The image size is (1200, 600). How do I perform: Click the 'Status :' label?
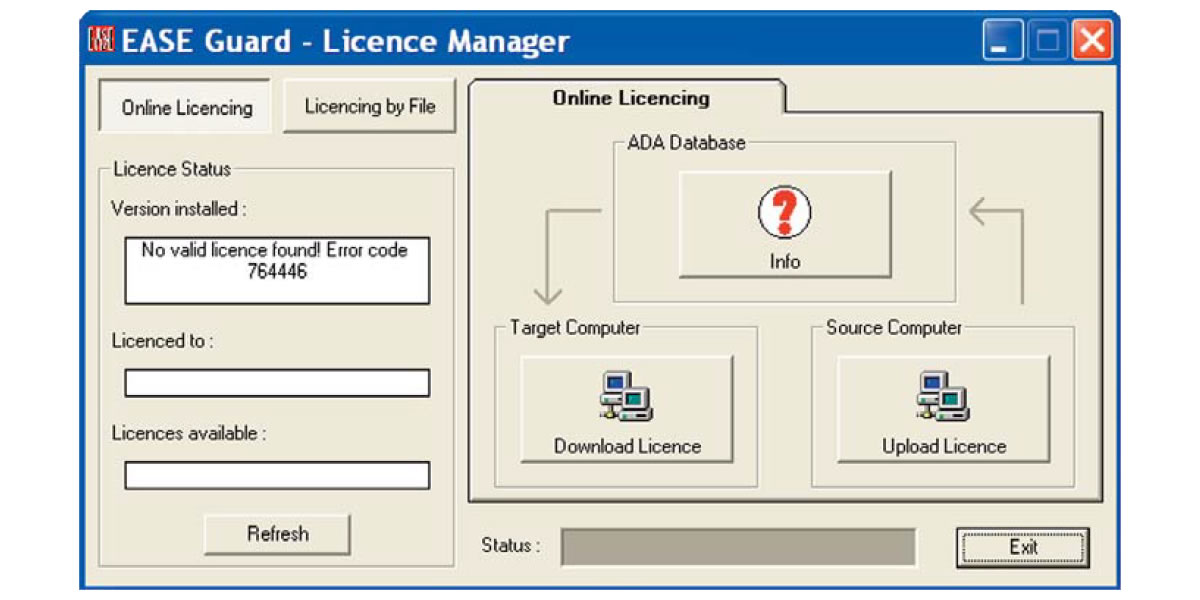[510, 546]
